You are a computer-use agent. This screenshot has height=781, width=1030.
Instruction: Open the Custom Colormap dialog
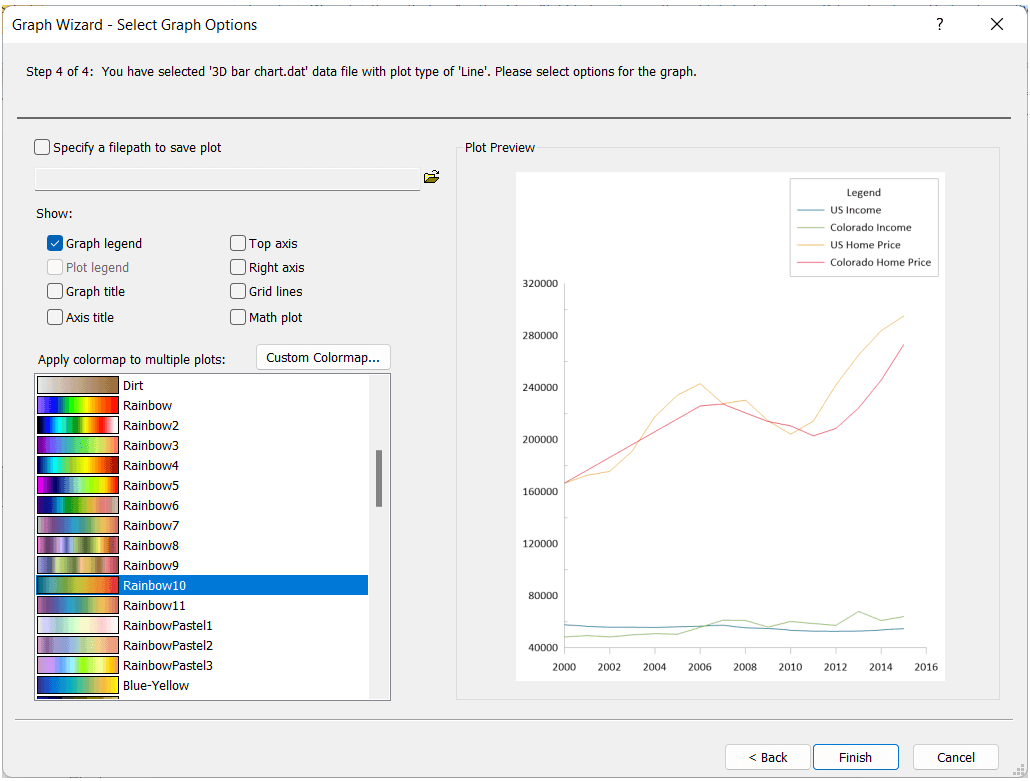tap(323, 357)
